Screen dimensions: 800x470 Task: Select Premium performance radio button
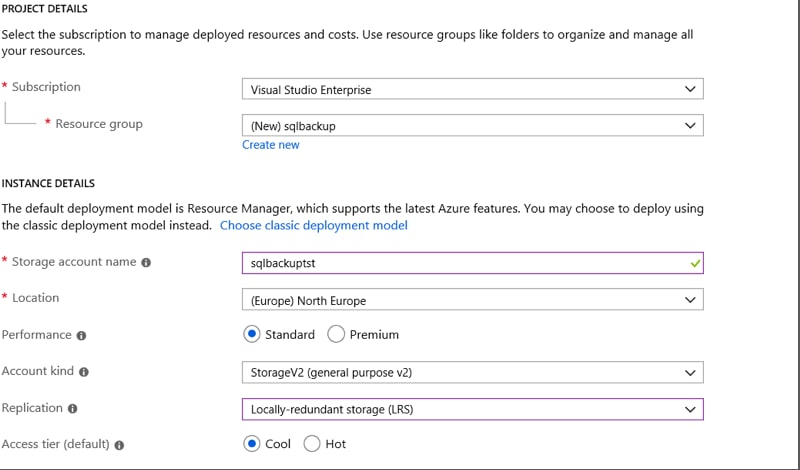[336, 334]
